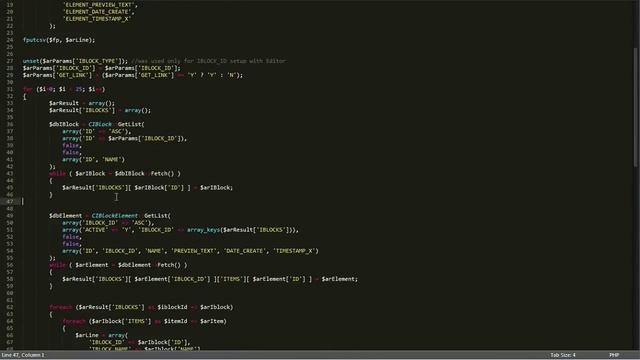Click the $itemId variable on line 64

click(x=176, y=321)
